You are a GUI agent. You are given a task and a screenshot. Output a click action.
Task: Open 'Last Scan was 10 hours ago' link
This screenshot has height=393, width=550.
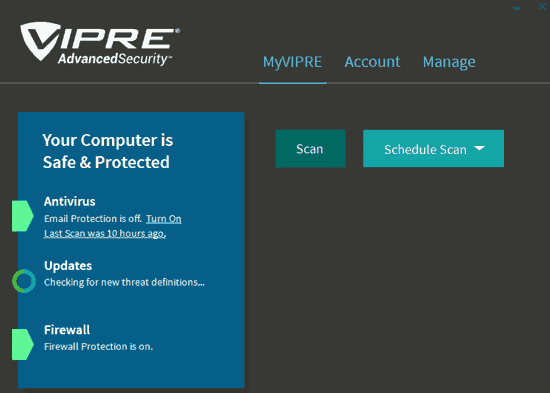click(x=105, y=233)
